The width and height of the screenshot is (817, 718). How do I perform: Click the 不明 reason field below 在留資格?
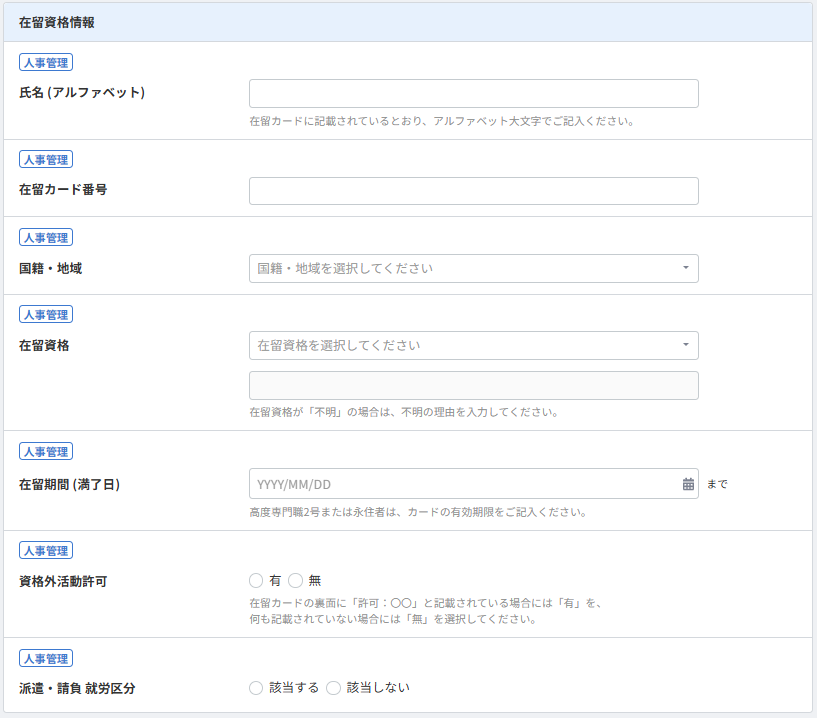click(x=473, y=386)
